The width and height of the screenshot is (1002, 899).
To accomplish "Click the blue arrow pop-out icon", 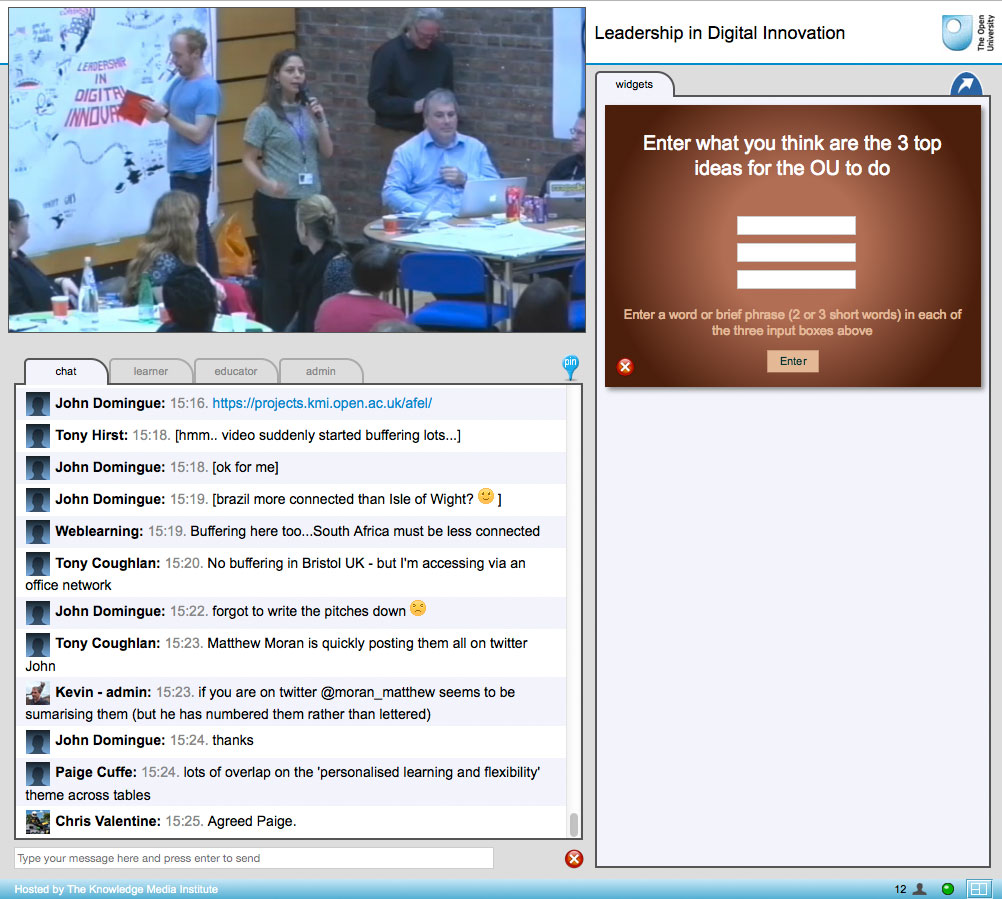I will tap(965, 86).
